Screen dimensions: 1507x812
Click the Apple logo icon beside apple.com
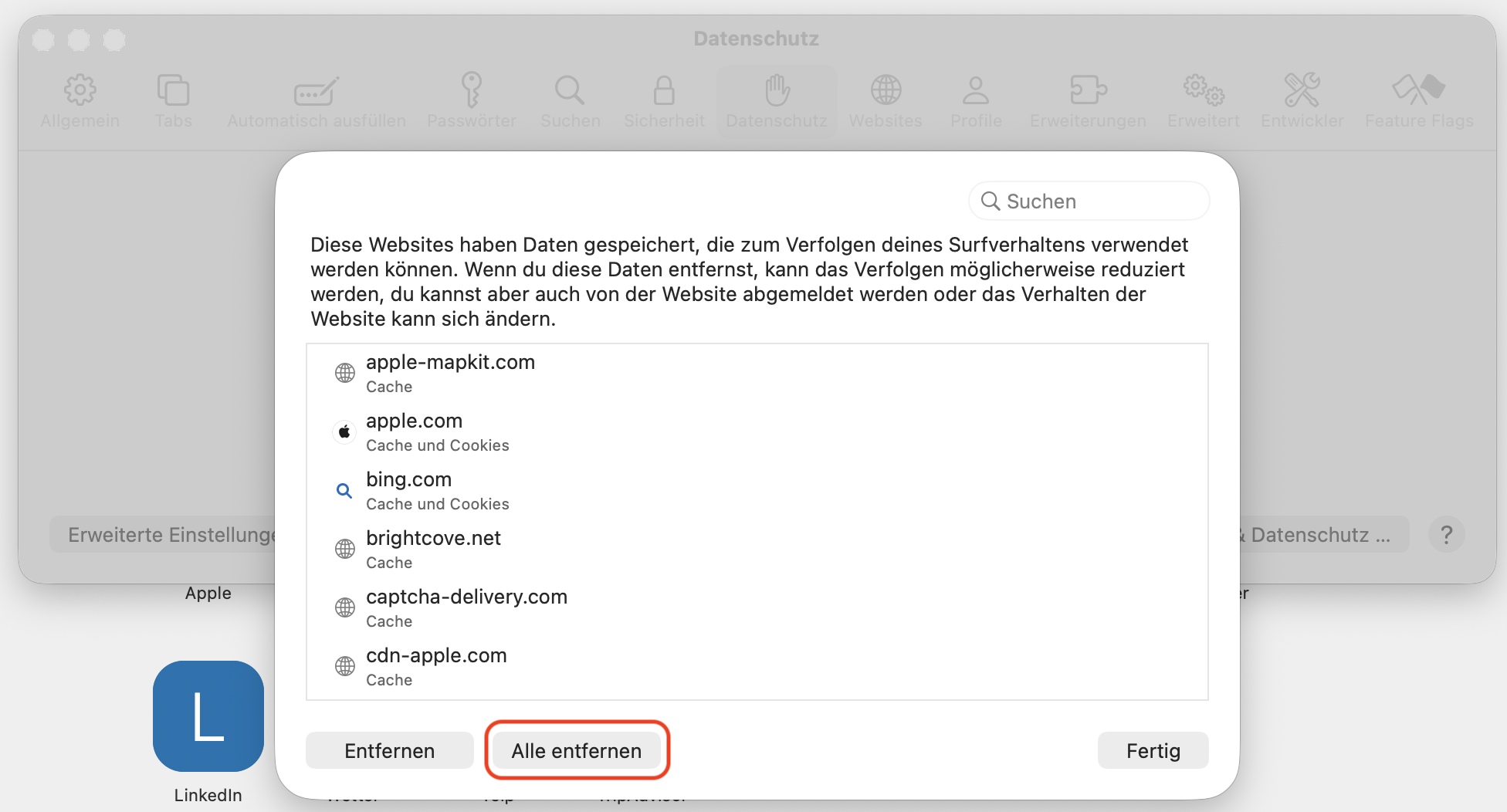[x=345, y=431]
